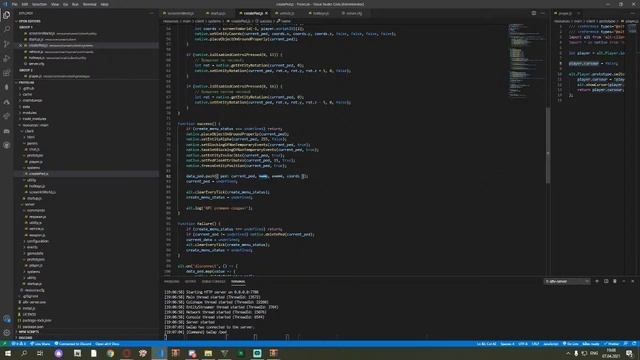Click Go Live in status bar

[x=571, y=344]
